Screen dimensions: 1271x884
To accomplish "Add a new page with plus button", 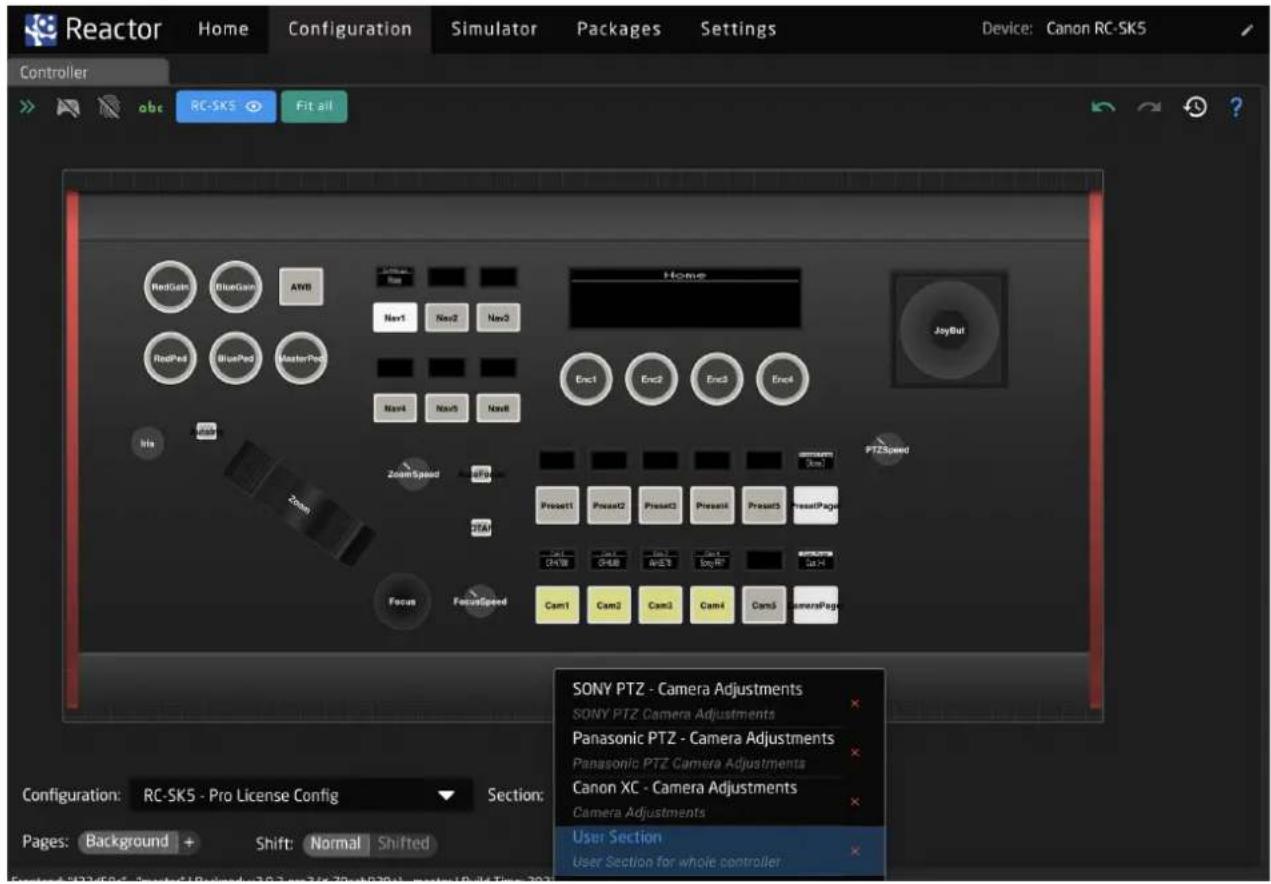I will point(188,842).
